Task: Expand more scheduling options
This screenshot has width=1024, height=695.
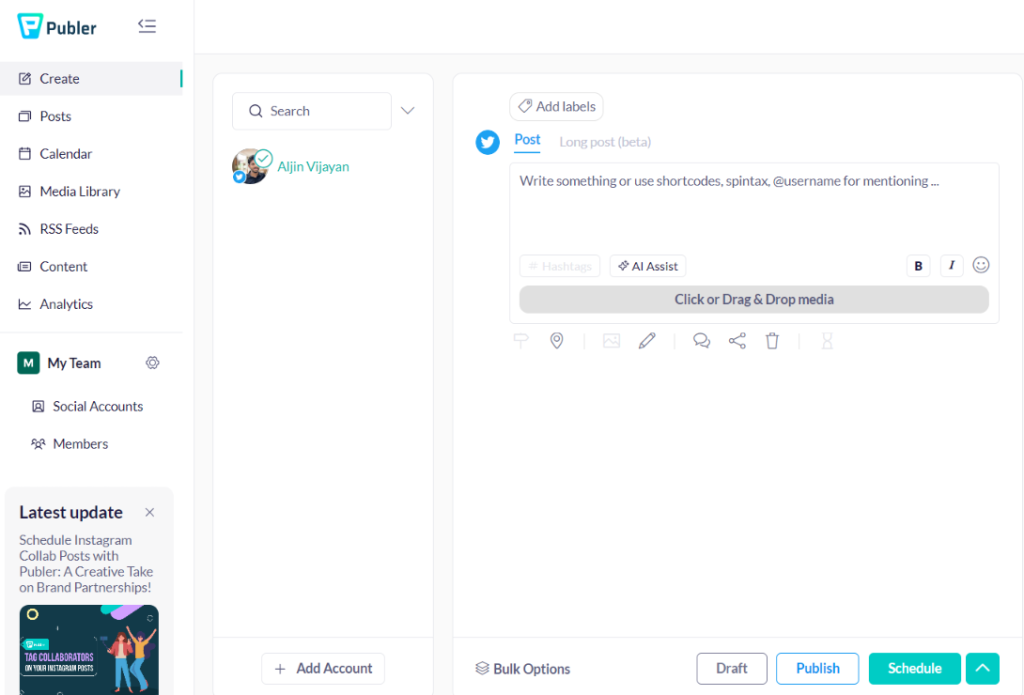Action: [x=982, y=668]
